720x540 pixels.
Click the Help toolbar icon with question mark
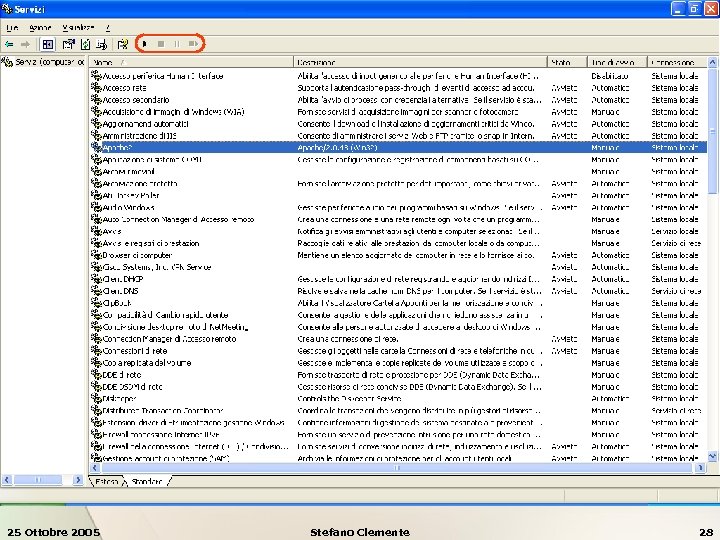123,44
